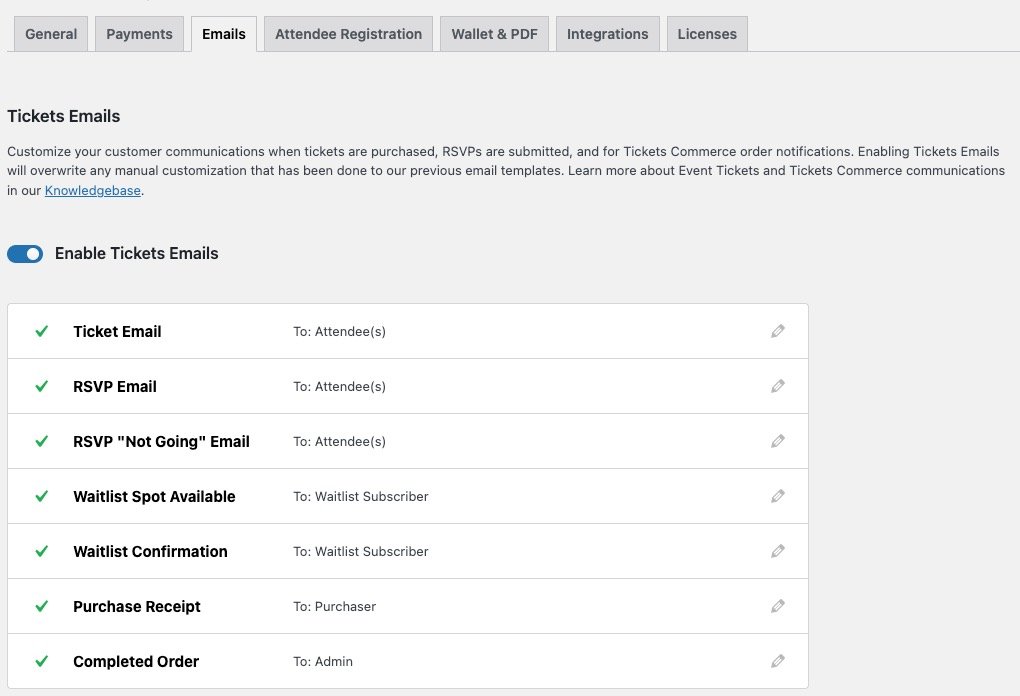Image resolution: width=1020 pixels, height=696 pixels.
Task: Open the Wallet & PDF tab
Action: pyautogui.click(x=494, y=33)
